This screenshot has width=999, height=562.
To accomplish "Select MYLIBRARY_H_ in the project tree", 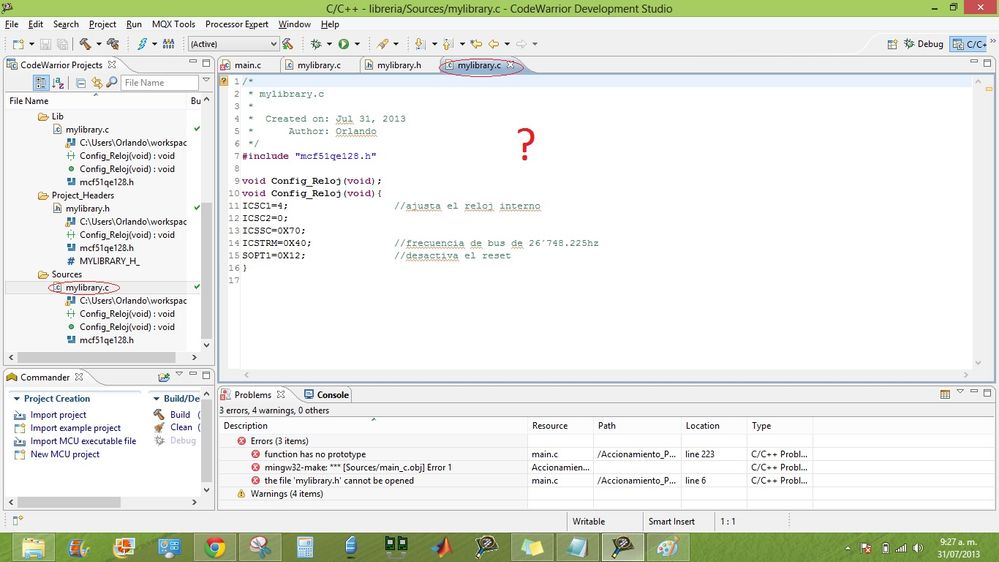I will tap(110, 261).
